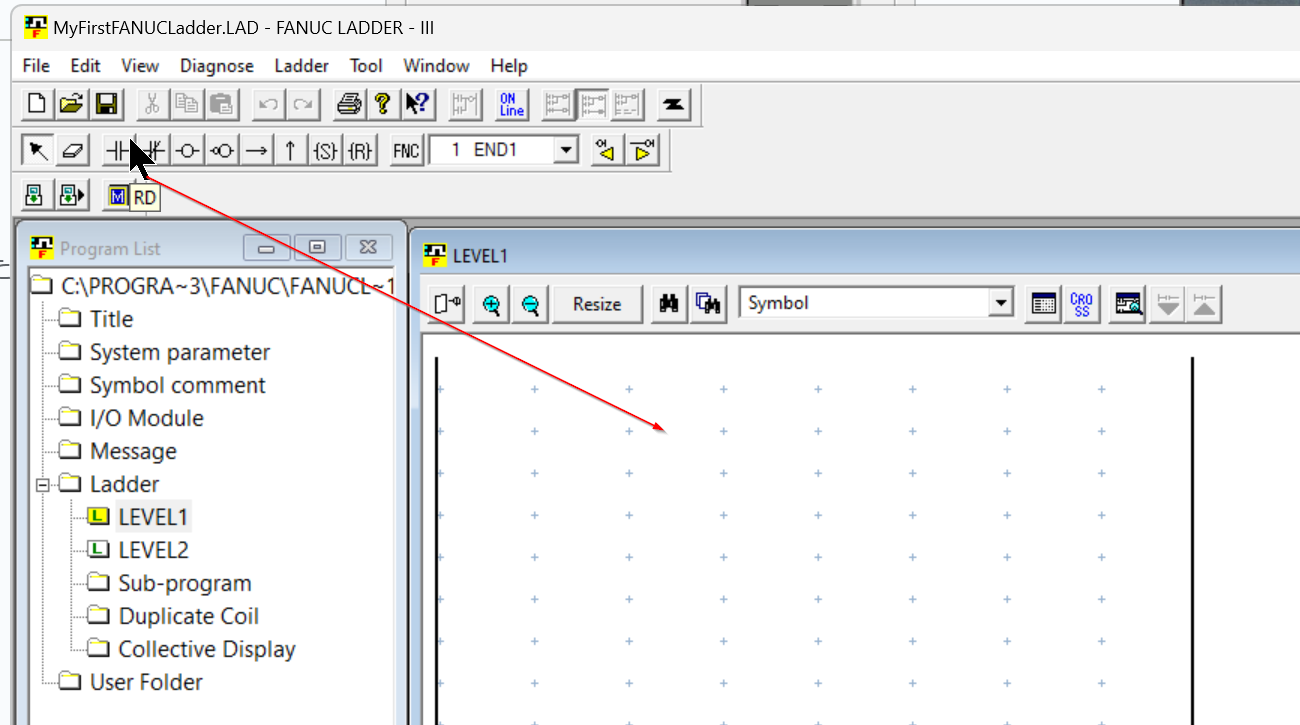
Task: Open the END1 function dropdown
Action: pos(566,150)
